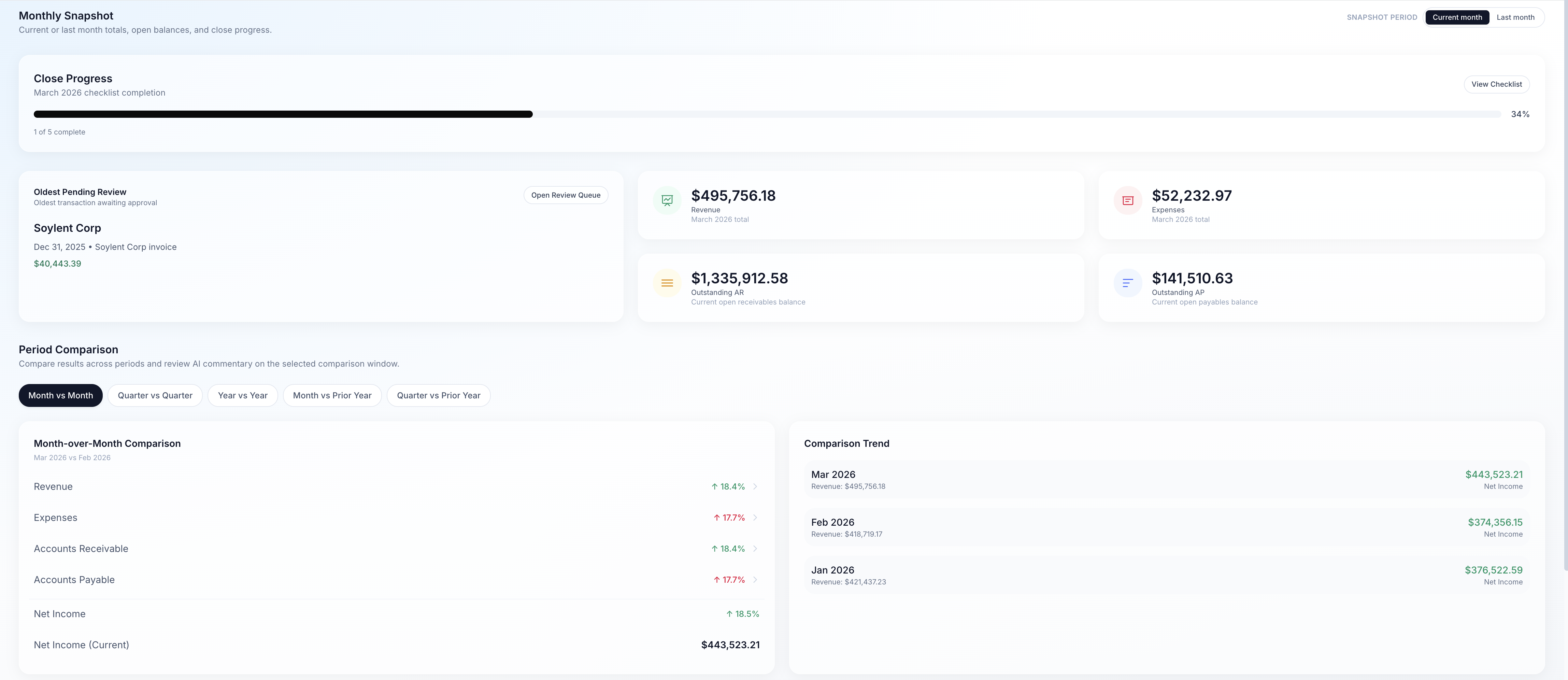This screenshot has height=680, width=1568.
Task: Click the Close Progress bar
Action: 767,114
